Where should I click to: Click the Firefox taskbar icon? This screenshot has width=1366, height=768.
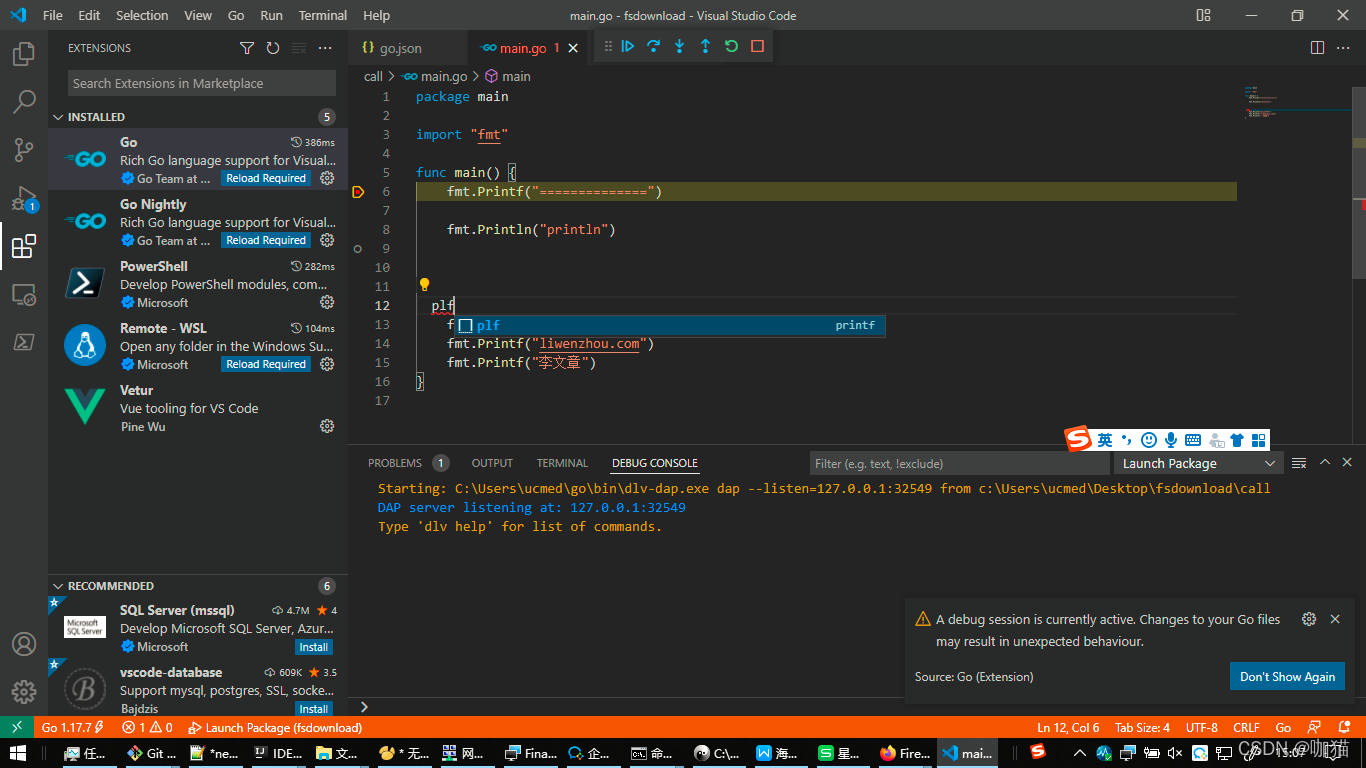905,753
